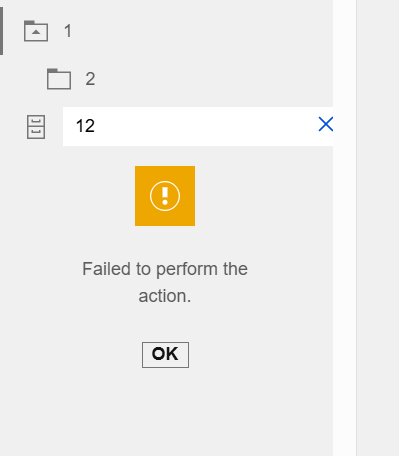Click the dark selection bar beside folder 1
Viewport: 399px width, 456px height.
pyautogui.click(x=1, y=31)
